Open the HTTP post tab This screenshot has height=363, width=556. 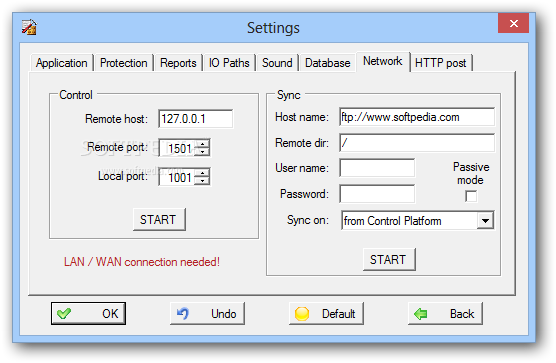pos(441,63)
